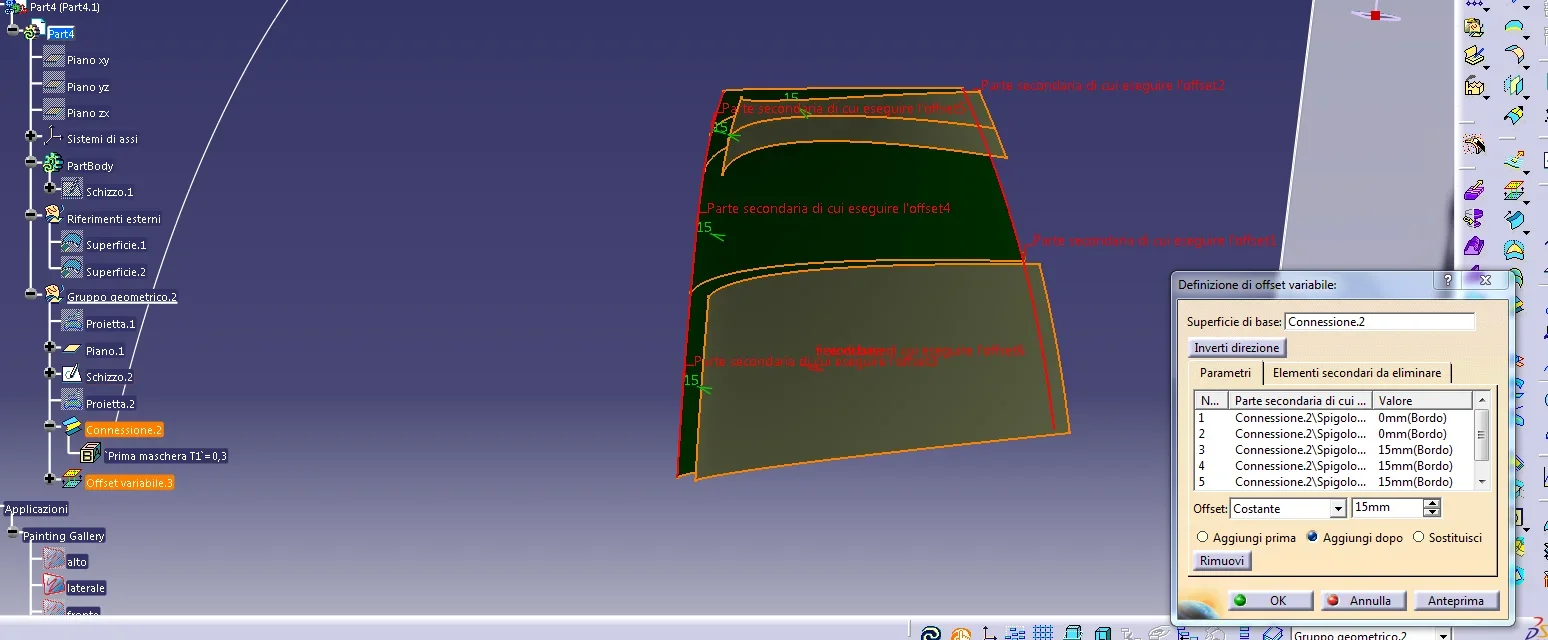Viewport: 1548px width, 640px height.
Task: Select the PartBody gear icon
Action: point(53,164)
